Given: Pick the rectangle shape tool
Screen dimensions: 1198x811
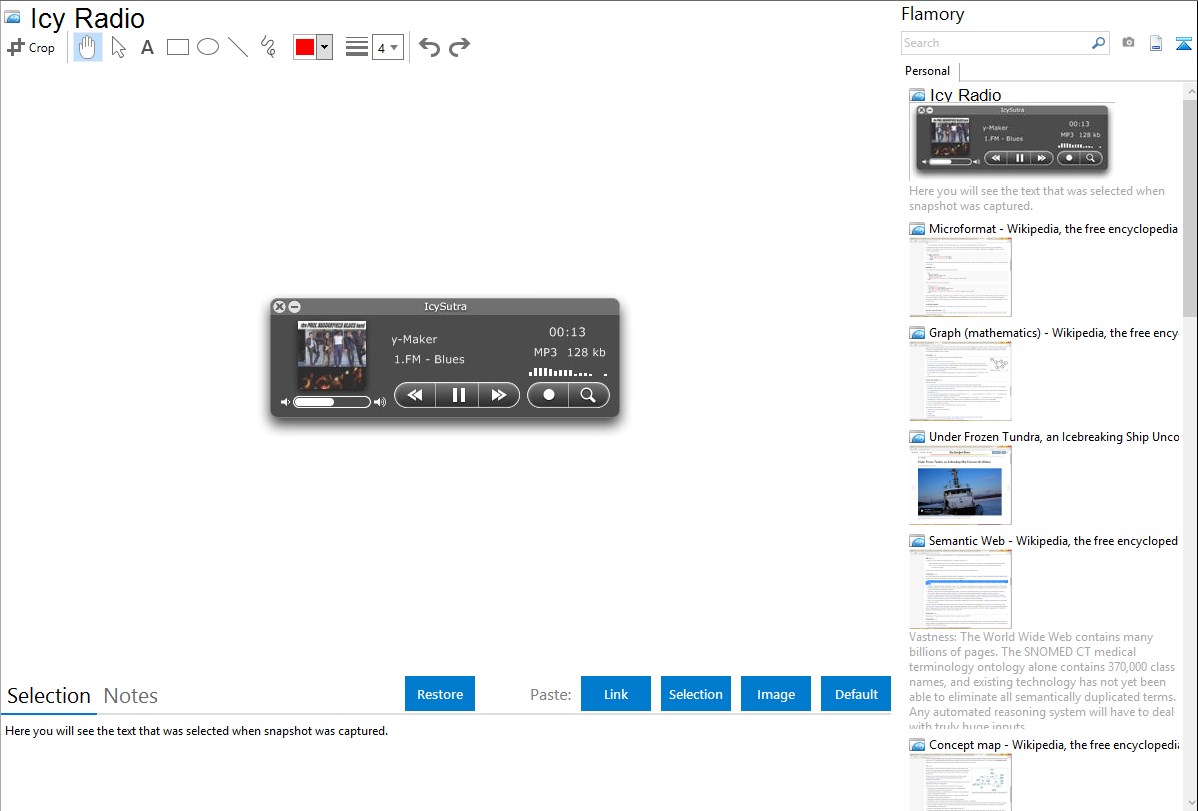Looking at the screenshot, I should coord(177,47).
